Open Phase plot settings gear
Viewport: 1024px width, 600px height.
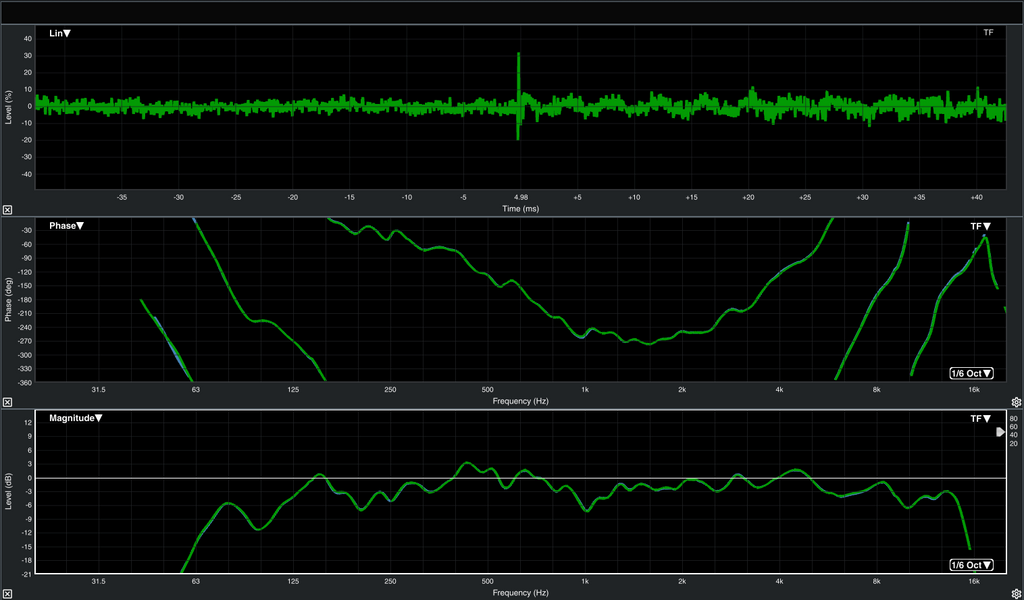tap(1016, 402)
